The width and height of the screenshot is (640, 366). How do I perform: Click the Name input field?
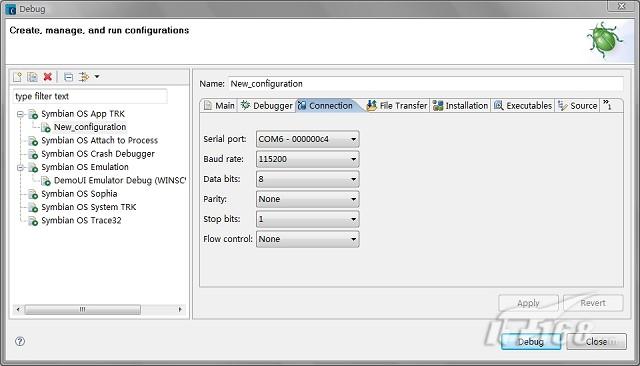tap(425, 84)
